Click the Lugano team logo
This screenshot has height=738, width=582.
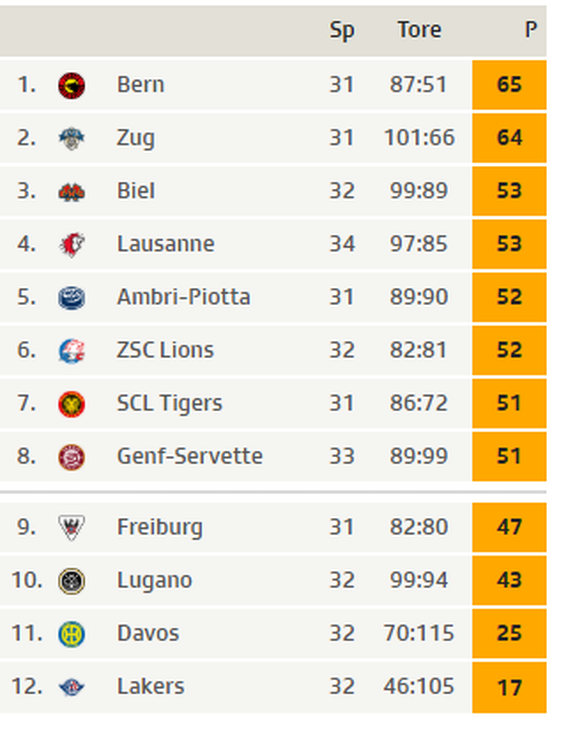tap(72, 581)
